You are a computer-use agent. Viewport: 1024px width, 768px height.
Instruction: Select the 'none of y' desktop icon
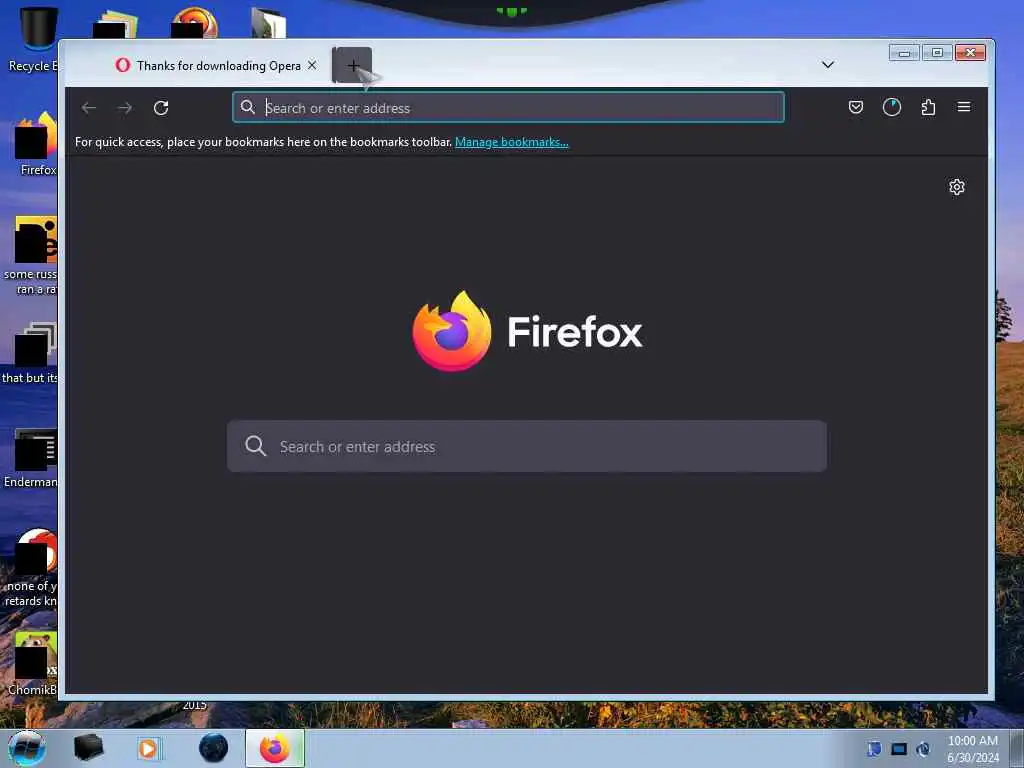(31, 567)
